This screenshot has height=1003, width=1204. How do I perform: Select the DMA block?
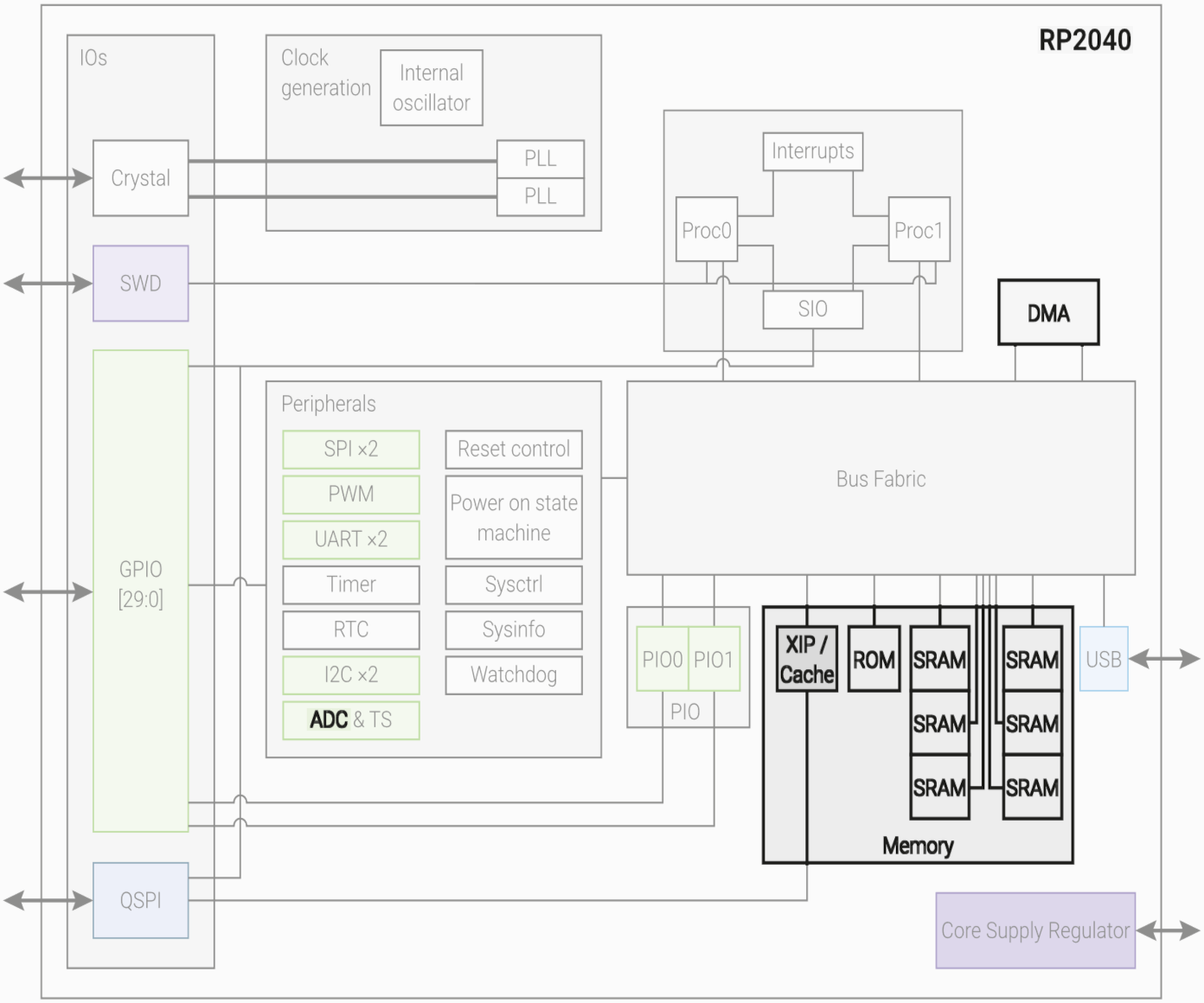click(1048, 313)
